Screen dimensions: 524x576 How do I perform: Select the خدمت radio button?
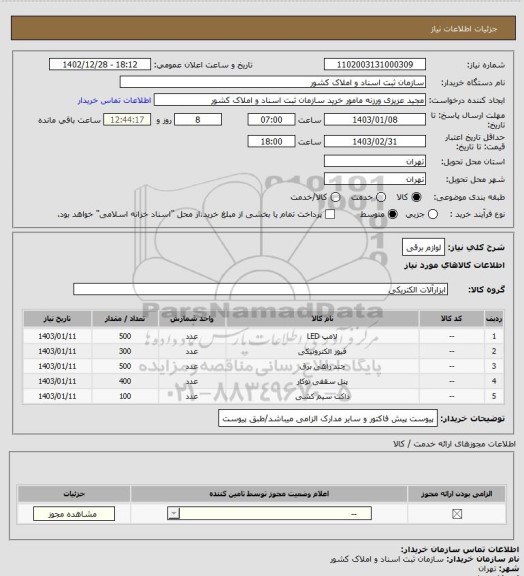[x=381, y=197]
